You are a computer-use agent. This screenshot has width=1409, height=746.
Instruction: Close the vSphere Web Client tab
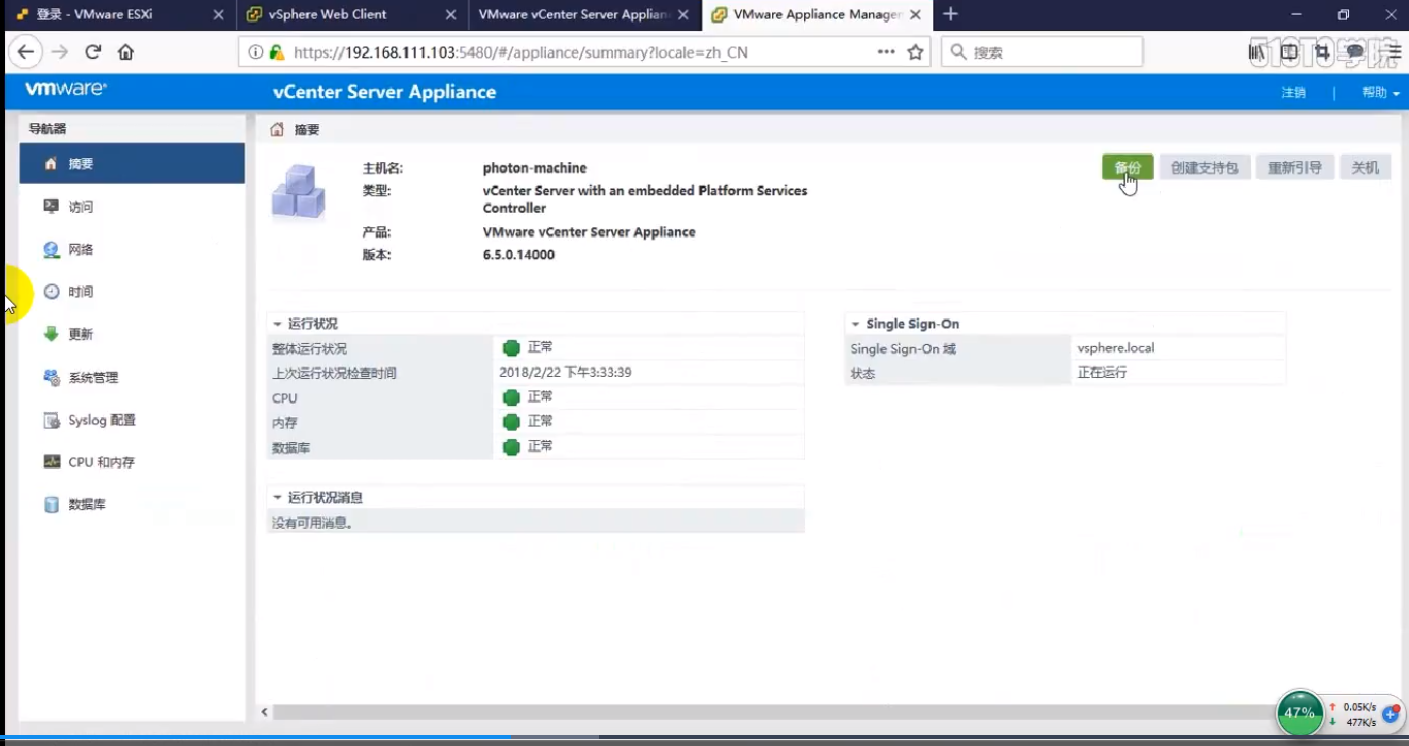click(451, 14)
